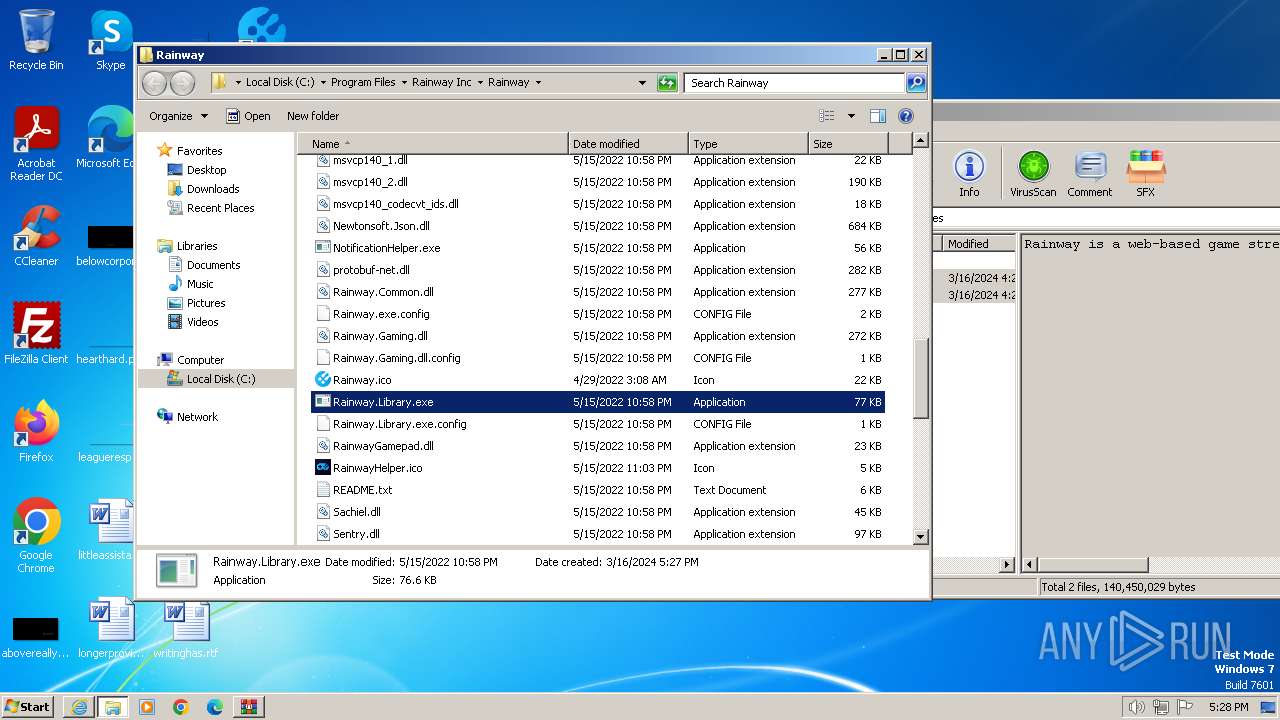The image size is (1280, 720).
Task: Click Modified column header in WinRAR
Action: [978, 244]
